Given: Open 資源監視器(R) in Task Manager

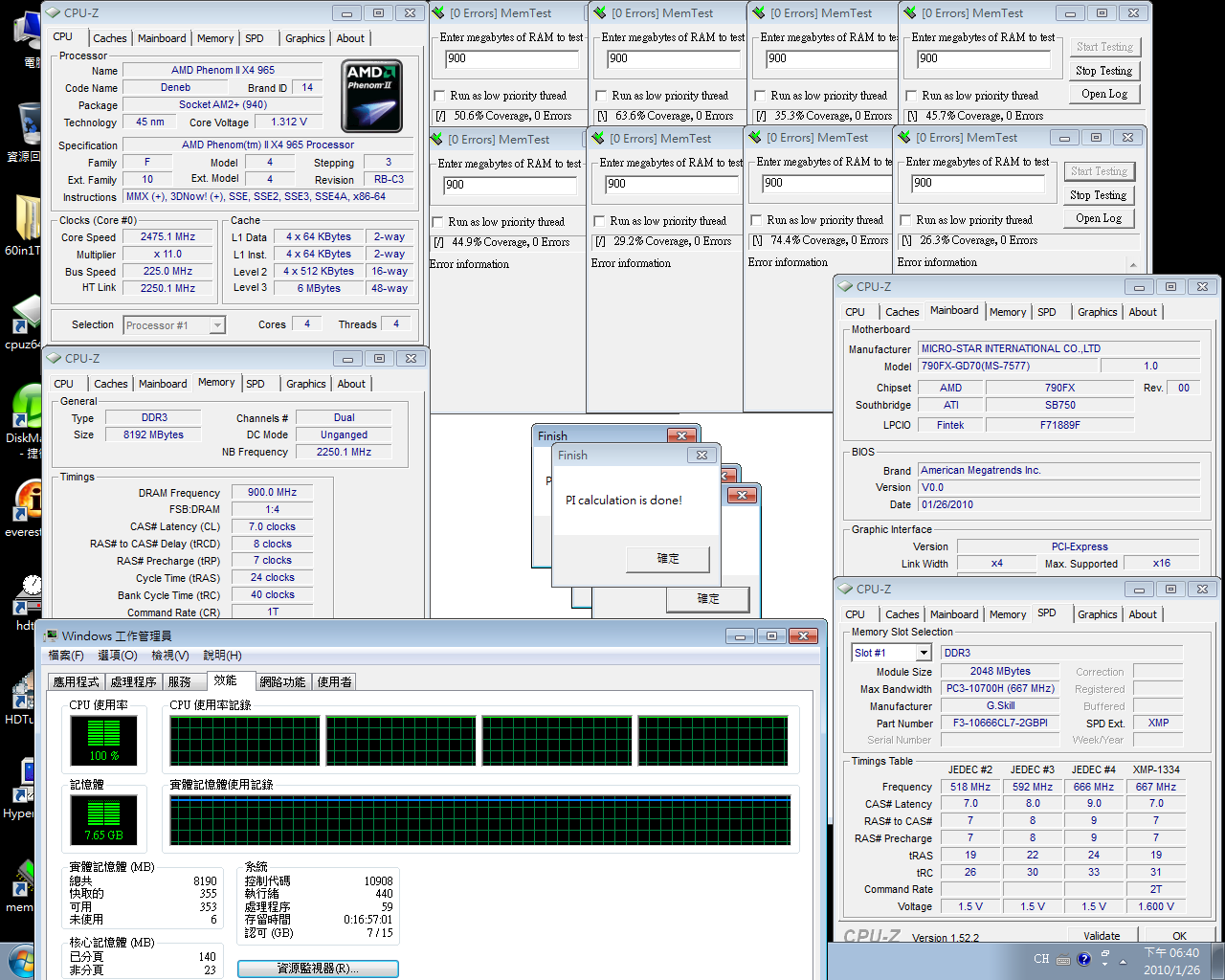Looking at the screenshot, I should [318, 969].
